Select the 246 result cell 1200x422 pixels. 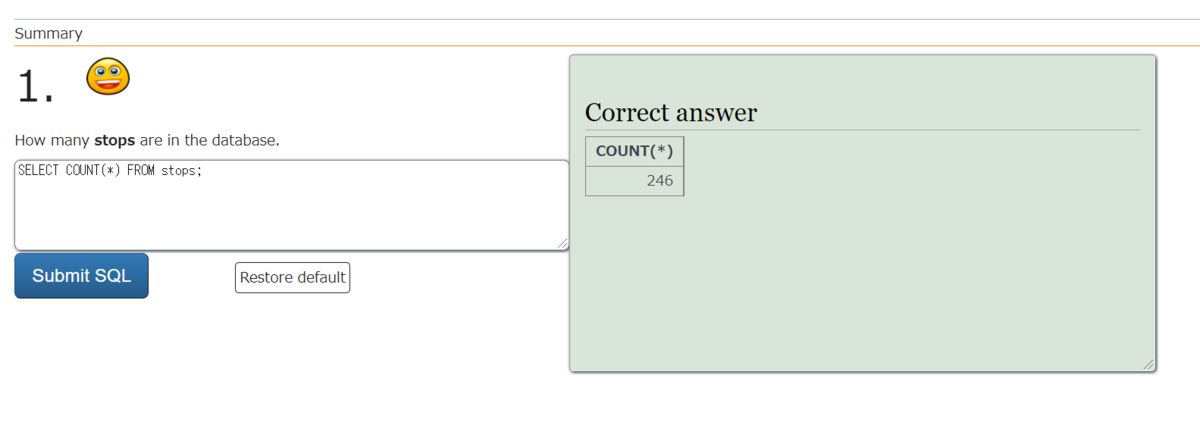click(x=634, y=181)
